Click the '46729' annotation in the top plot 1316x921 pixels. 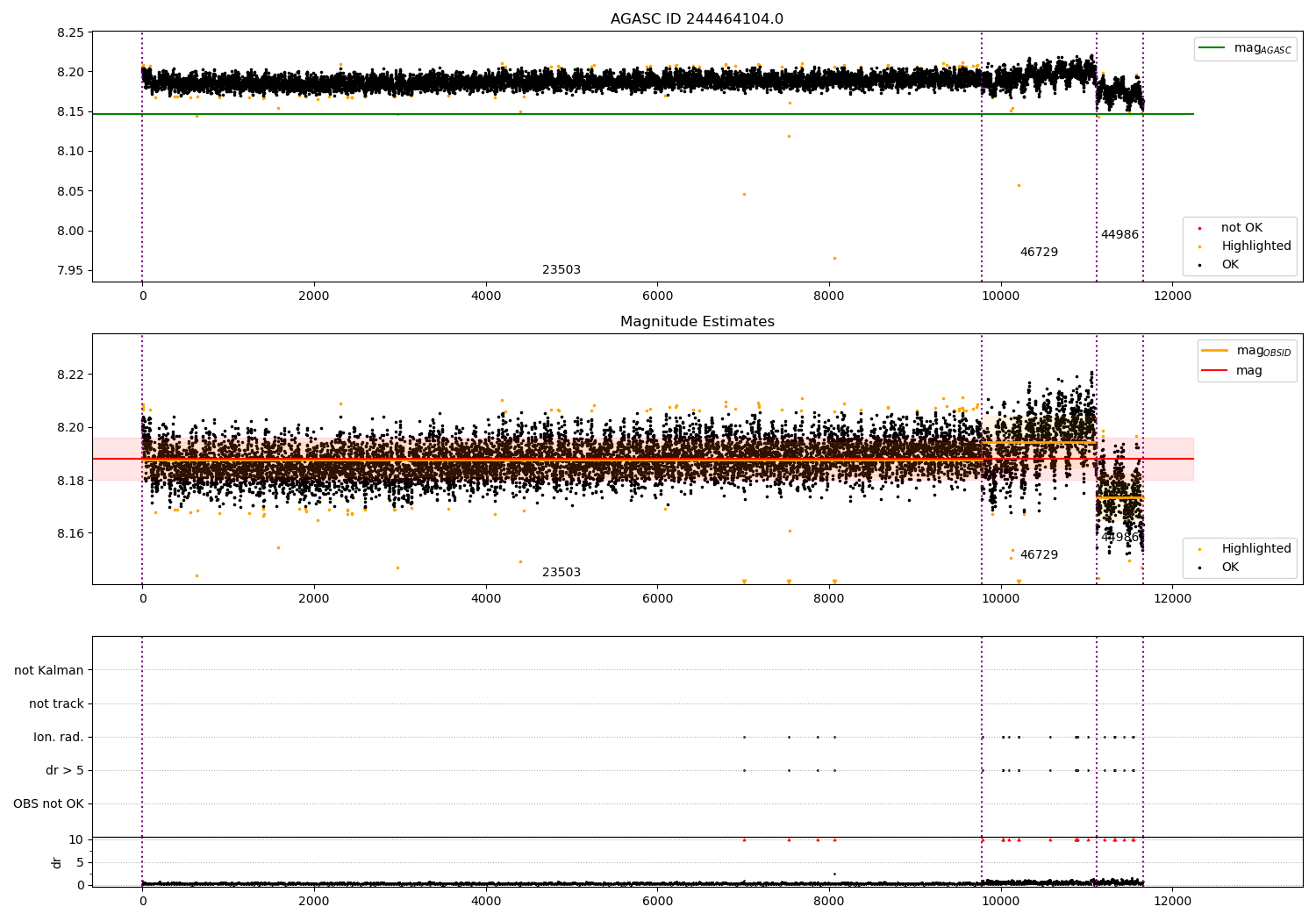click(x=1039, y=253)
